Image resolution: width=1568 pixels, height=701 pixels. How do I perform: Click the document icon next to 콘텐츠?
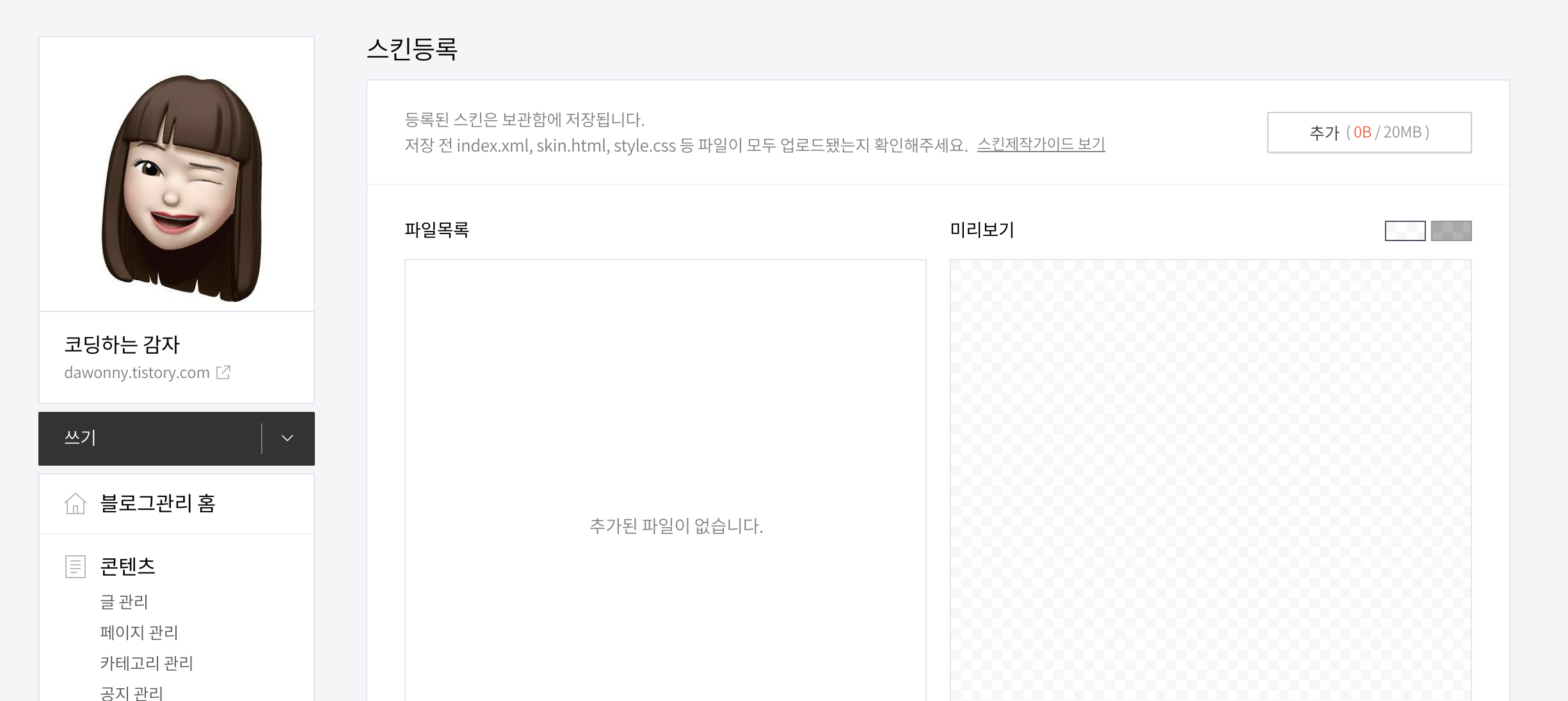(x=76, y=567)
